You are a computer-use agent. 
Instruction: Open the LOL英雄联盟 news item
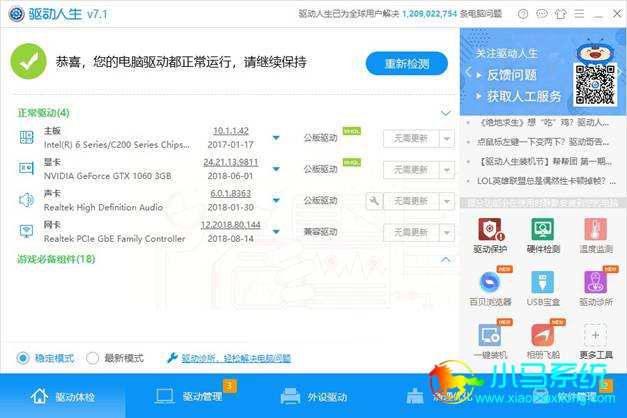click(x=546, y=181)
